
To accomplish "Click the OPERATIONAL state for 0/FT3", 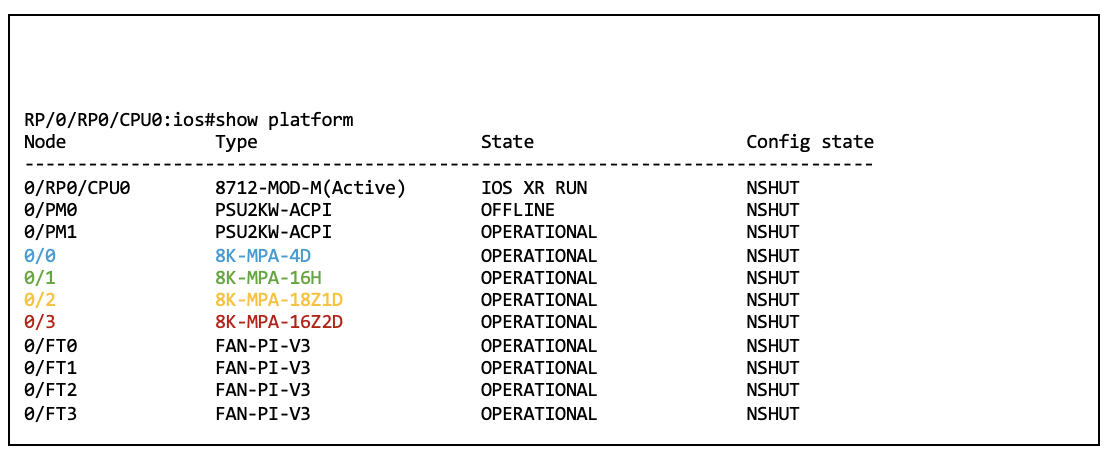I will click(538, 413).
